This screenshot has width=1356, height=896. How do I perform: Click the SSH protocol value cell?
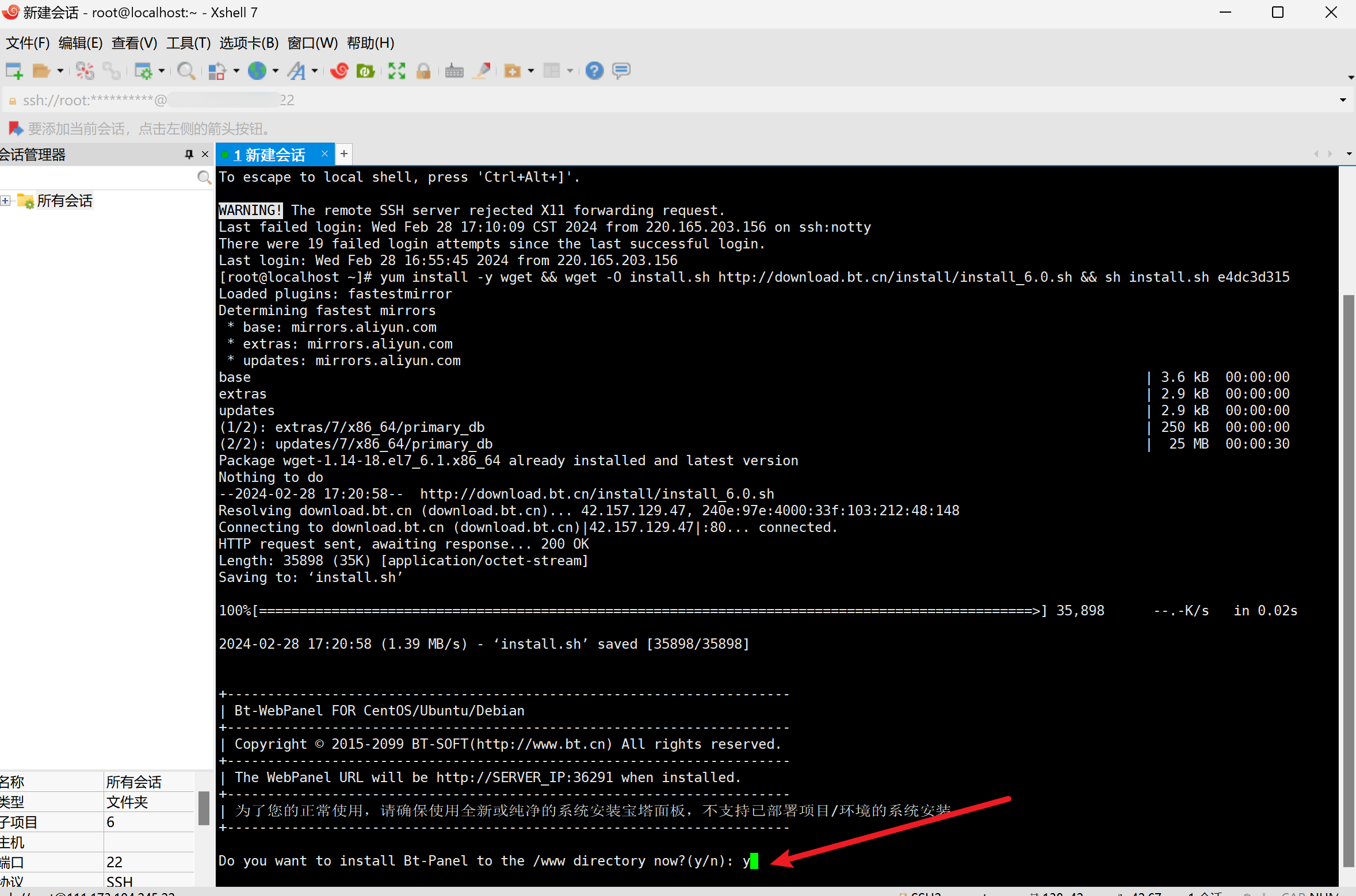[148, 881]
